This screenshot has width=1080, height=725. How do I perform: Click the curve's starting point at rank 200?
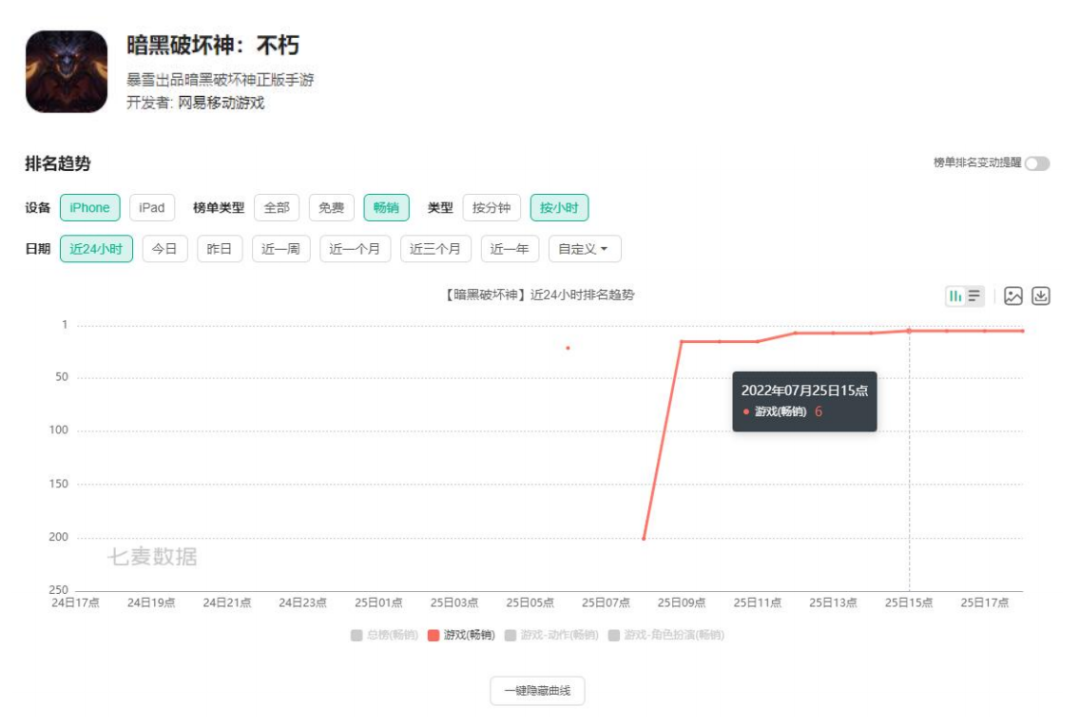tap(644, 538)
